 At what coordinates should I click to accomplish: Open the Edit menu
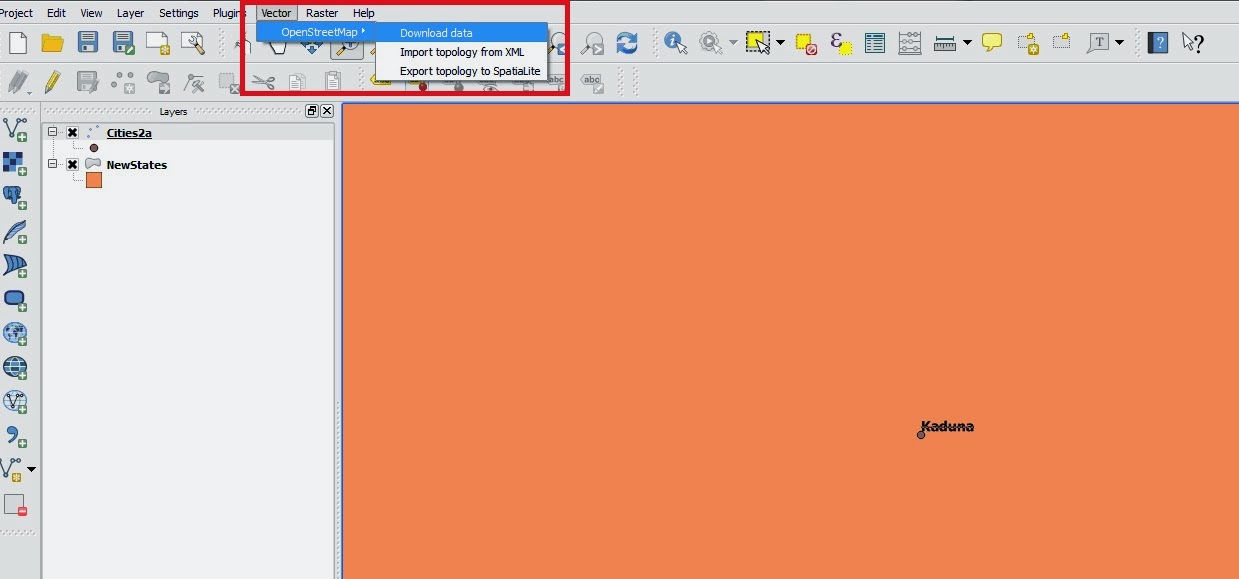pos(56,13)
